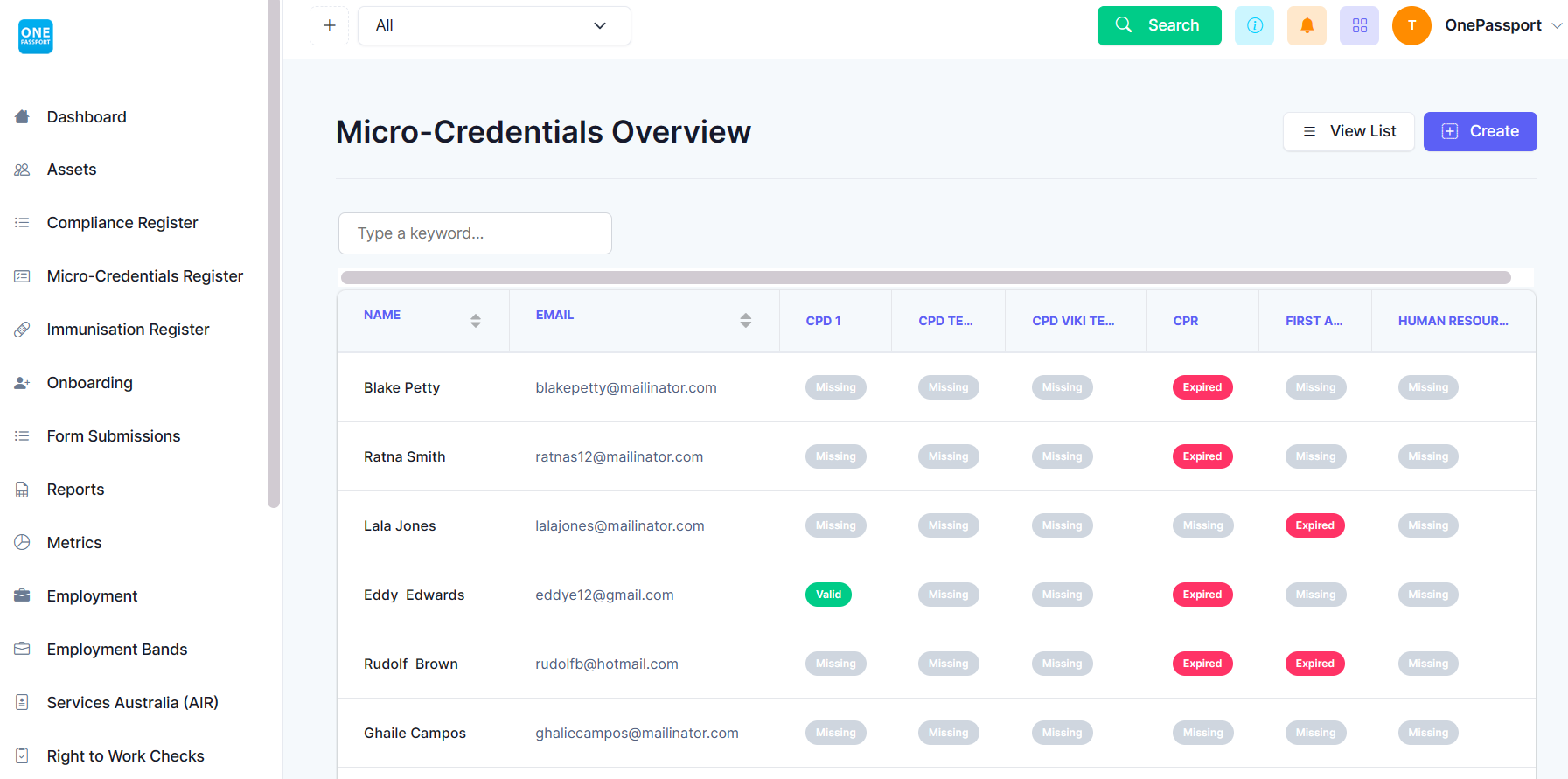Viewport: 1568px width, 779px height.
Task: Open notifications bell icon
Action: [x=1307, y=26]
